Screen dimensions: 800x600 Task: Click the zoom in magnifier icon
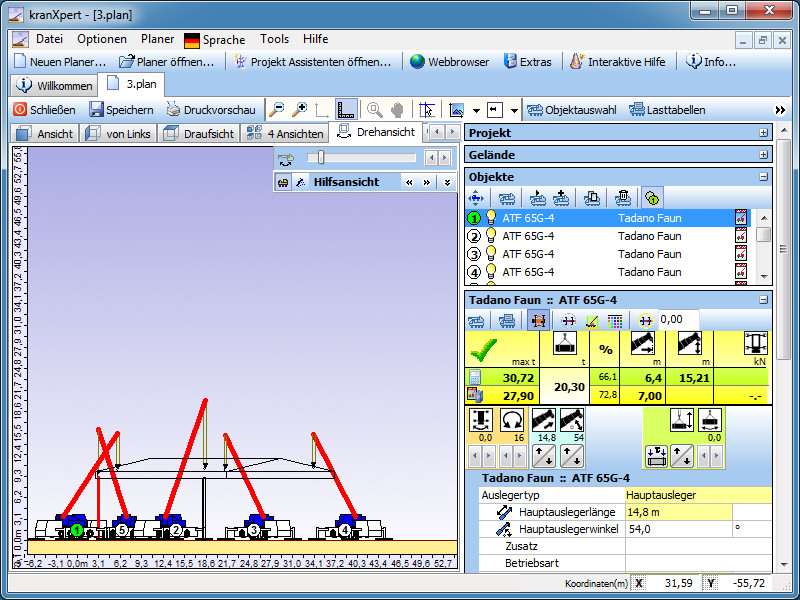[x=299, y=110]
